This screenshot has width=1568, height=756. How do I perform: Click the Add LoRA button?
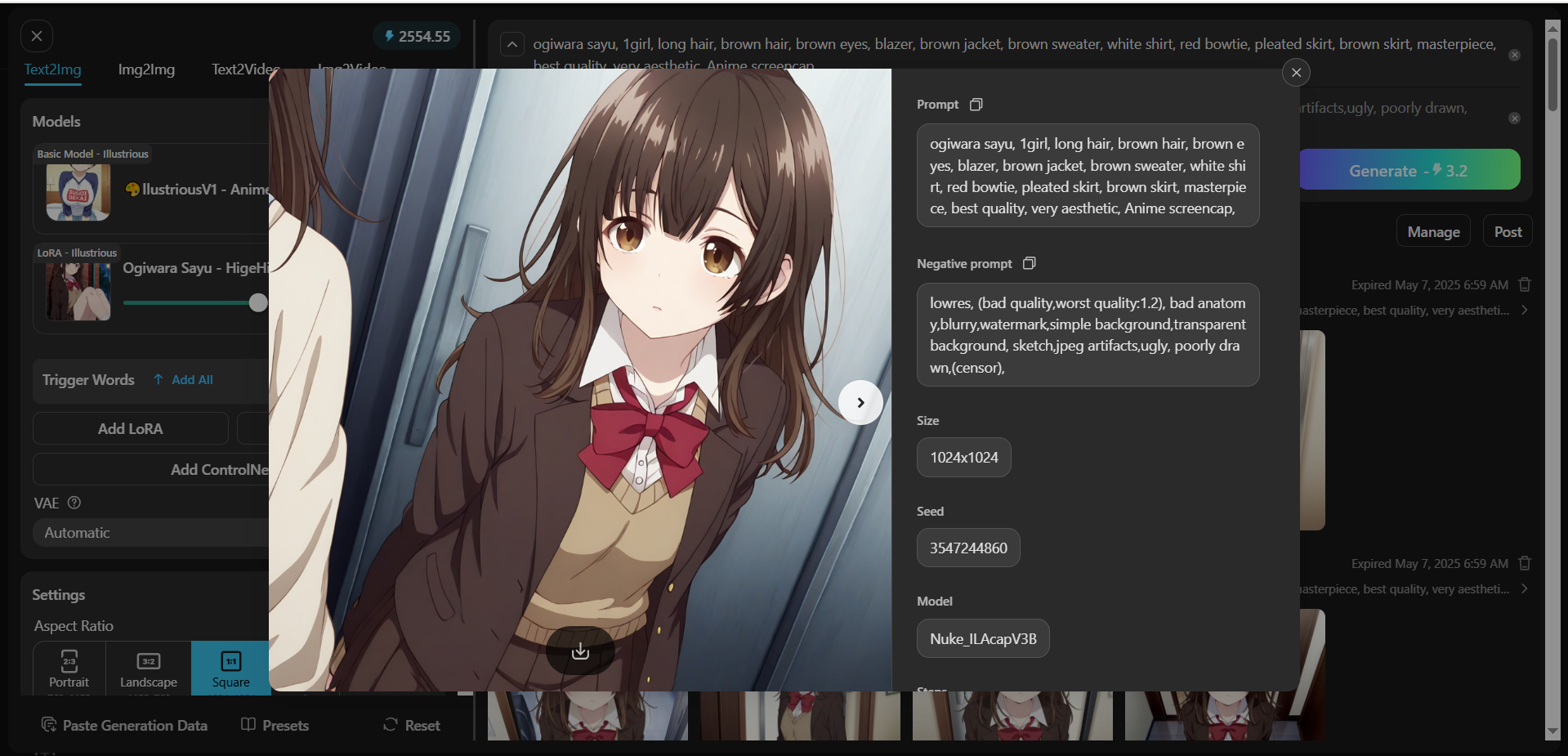tap(131, 428)
